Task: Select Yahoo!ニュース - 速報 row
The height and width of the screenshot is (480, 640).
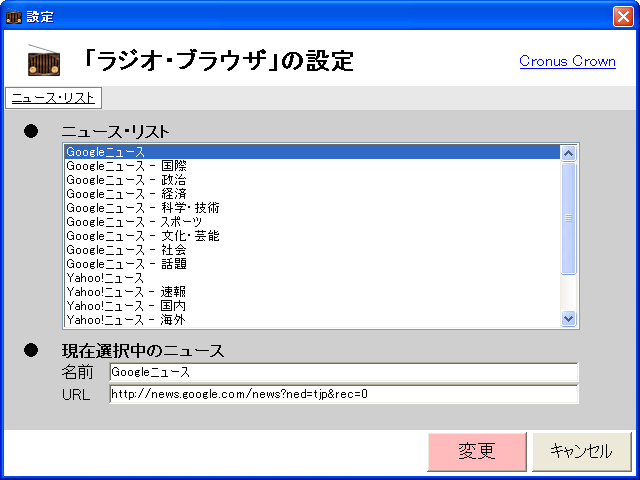Action: (x=313, y=292)
